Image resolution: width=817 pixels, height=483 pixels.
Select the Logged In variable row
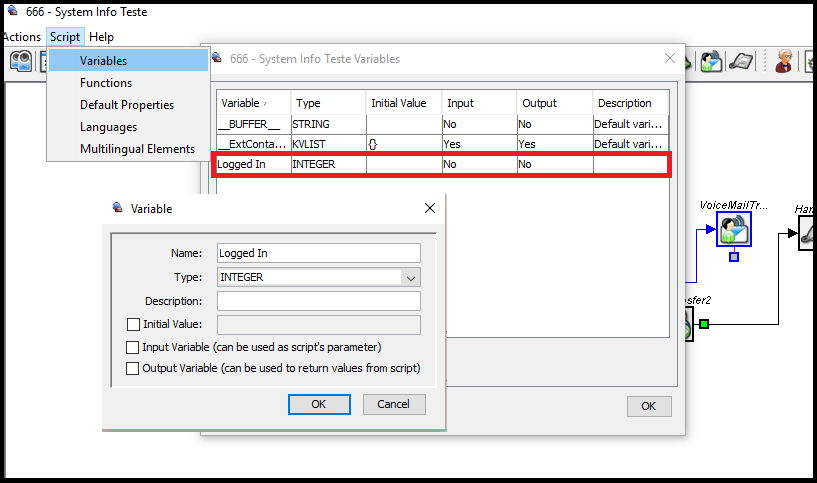pos(442,164)
